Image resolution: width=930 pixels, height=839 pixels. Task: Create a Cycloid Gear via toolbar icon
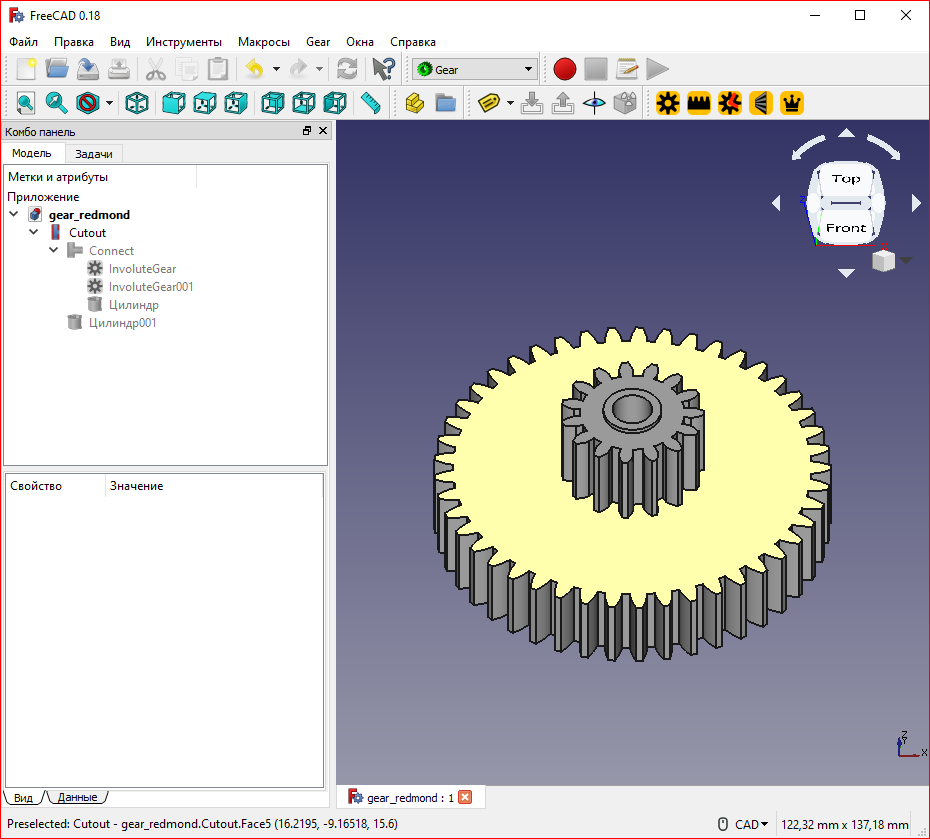tap(730, 102)
